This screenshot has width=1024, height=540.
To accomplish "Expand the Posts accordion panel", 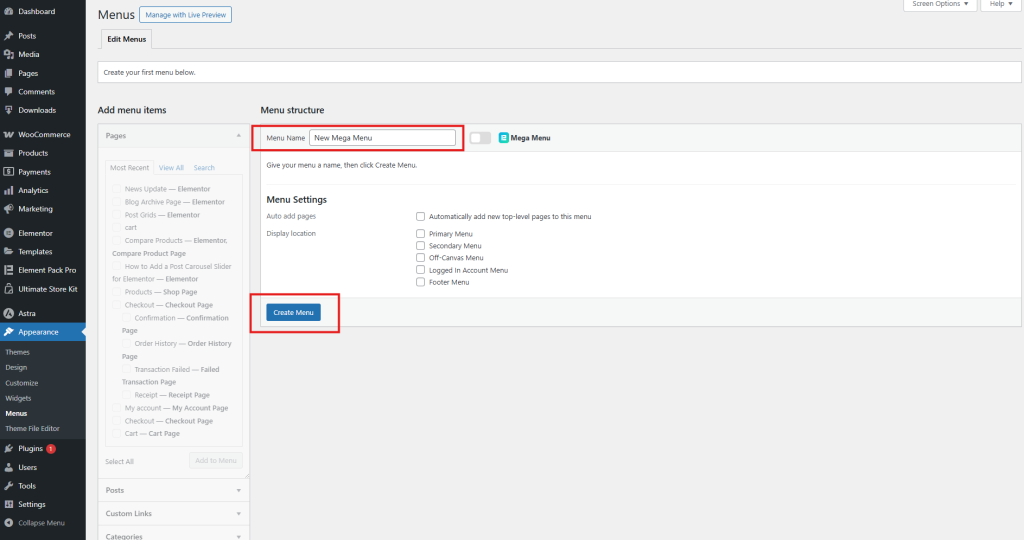I will pyautogui.click(x=173, y=490).
